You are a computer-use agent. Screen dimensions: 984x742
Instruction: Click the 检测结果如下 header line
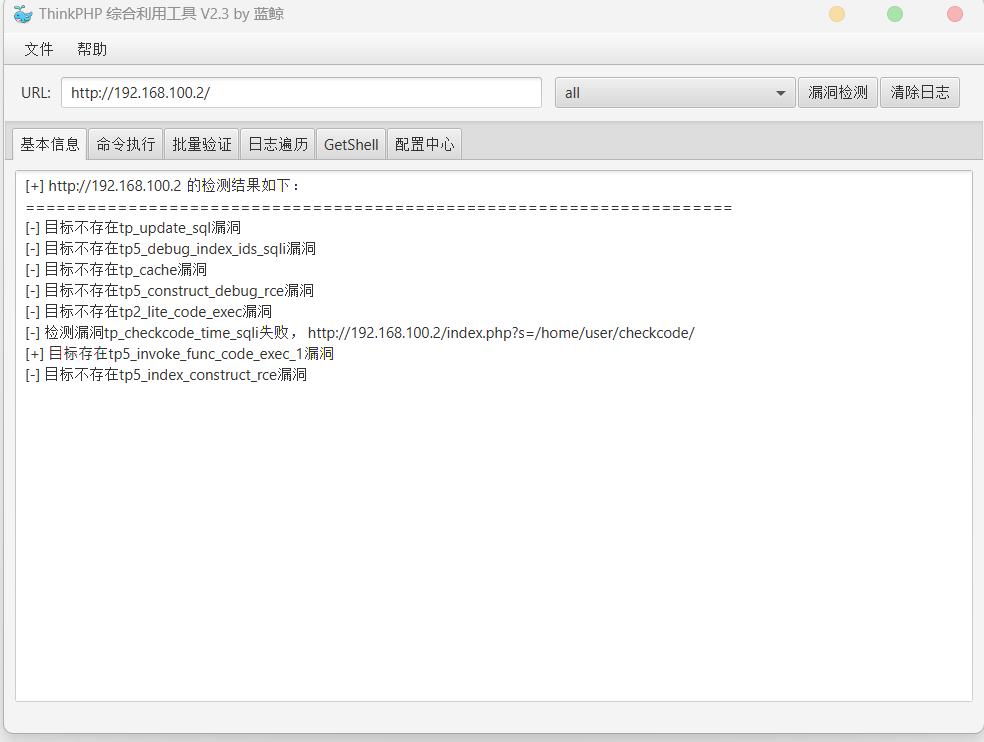(163, 186)
